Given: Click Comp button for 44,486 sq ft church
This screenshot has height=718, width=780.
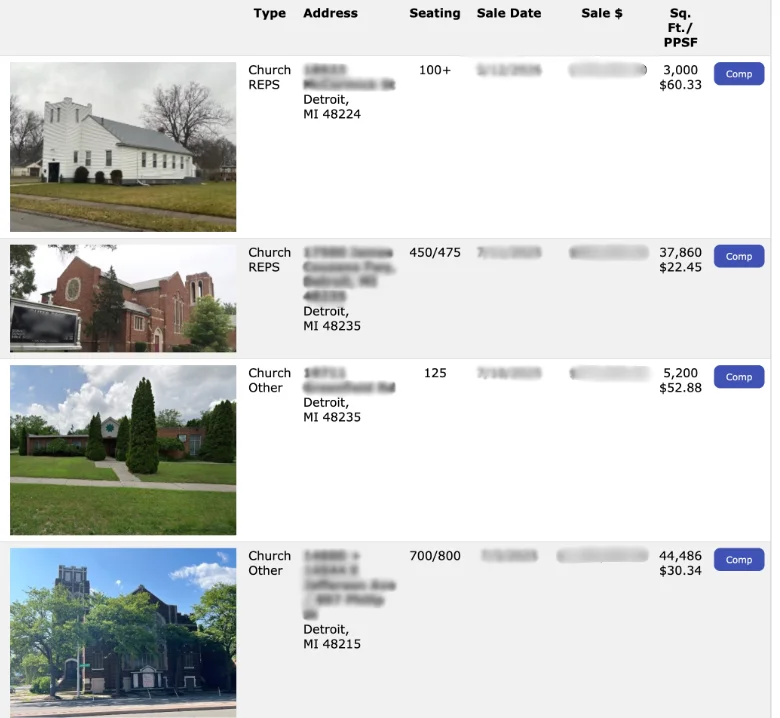Looking at the screenshot, I should 739,559.
